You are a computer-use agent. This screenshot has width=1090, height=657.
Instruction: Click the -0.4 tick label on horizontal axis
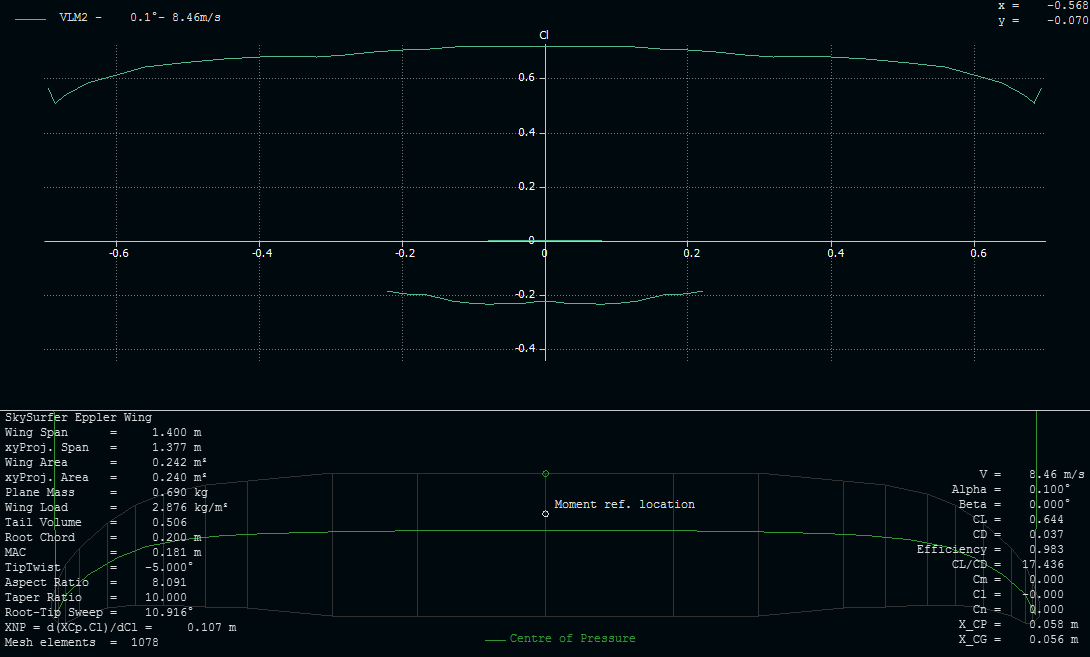point(259,254)
